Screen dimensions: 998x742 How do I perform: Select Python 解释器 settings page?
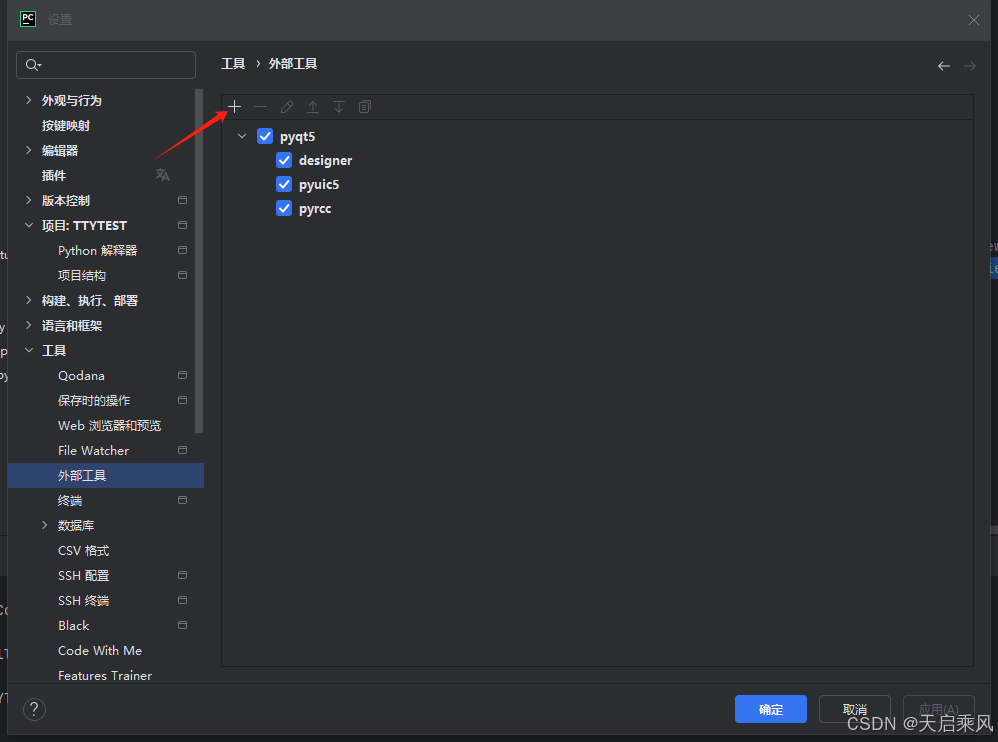tap(97, 251)
